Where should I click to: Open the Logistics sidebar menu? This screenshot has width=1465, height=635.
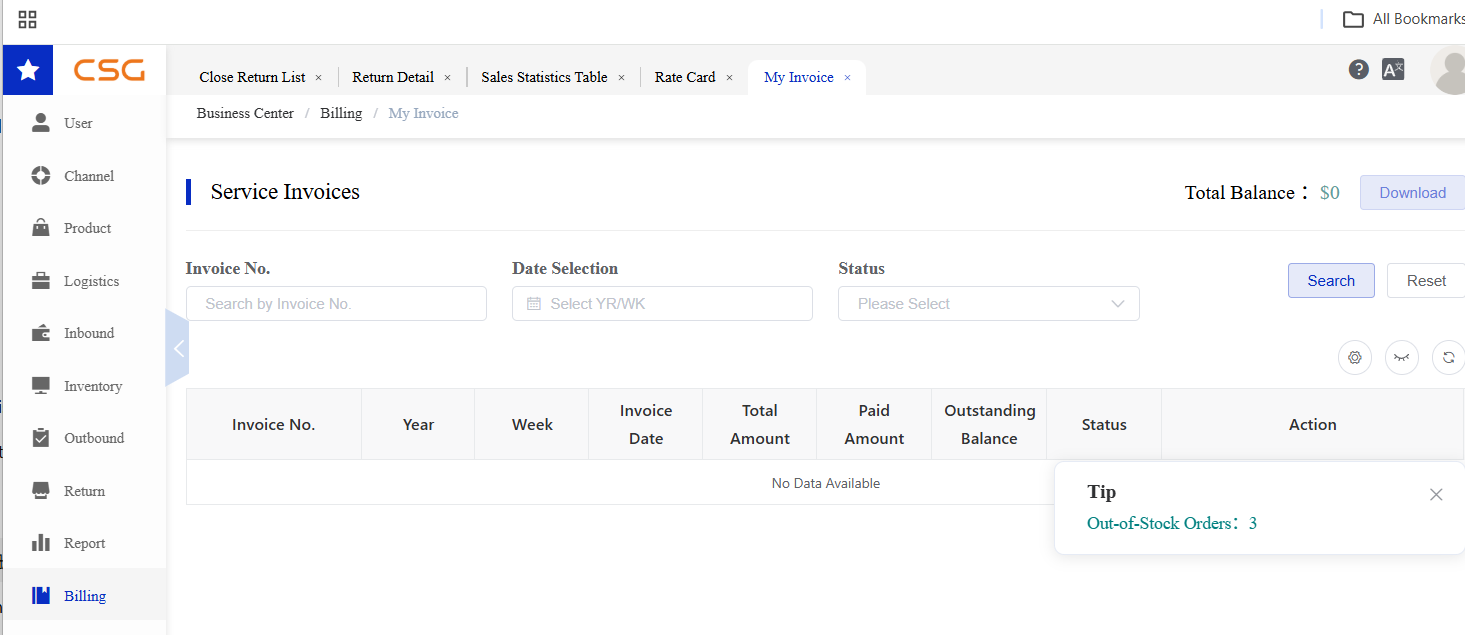point(84,281)
